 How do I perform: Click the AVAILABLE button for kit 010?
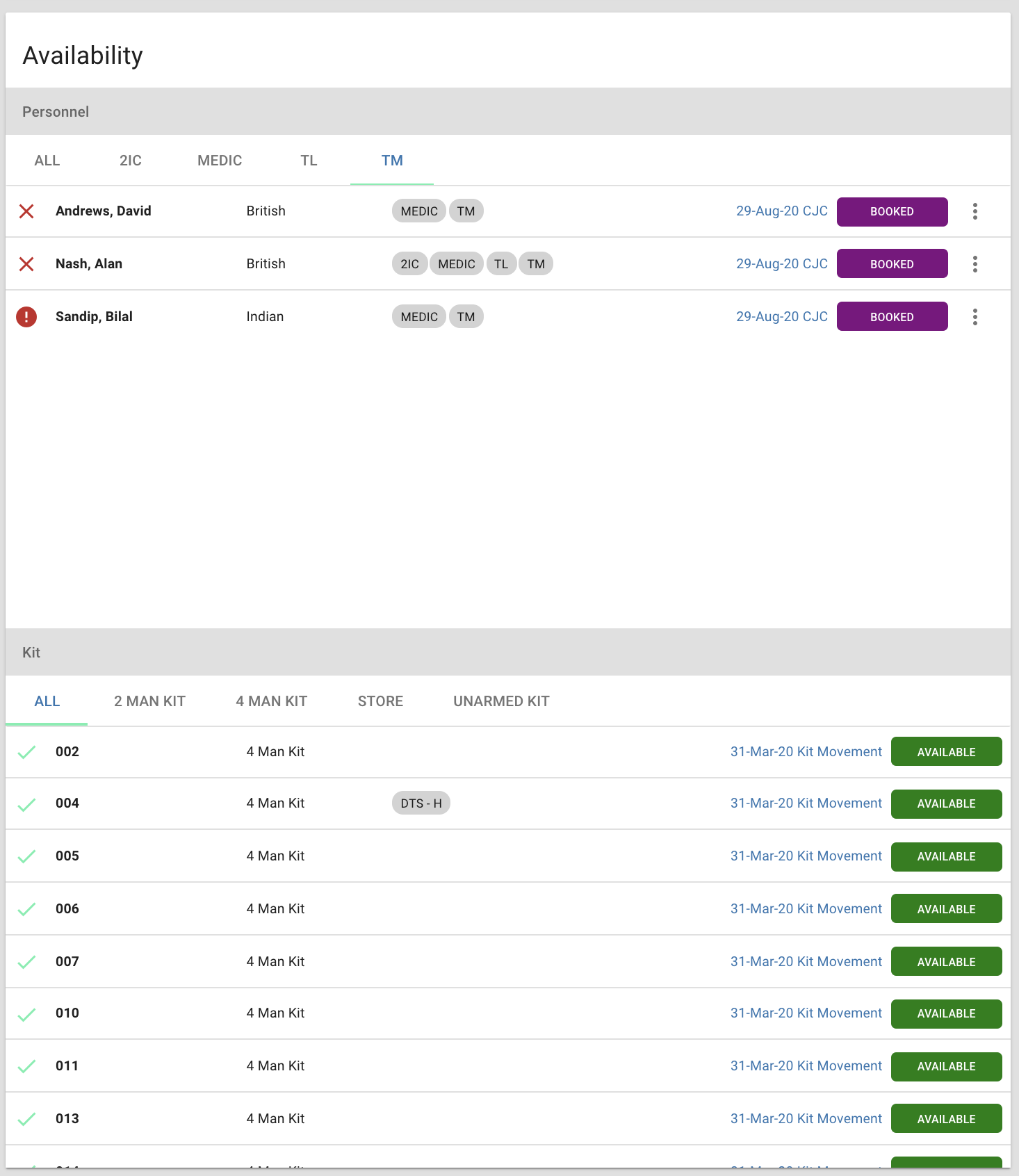click(x=946, y=1014)
